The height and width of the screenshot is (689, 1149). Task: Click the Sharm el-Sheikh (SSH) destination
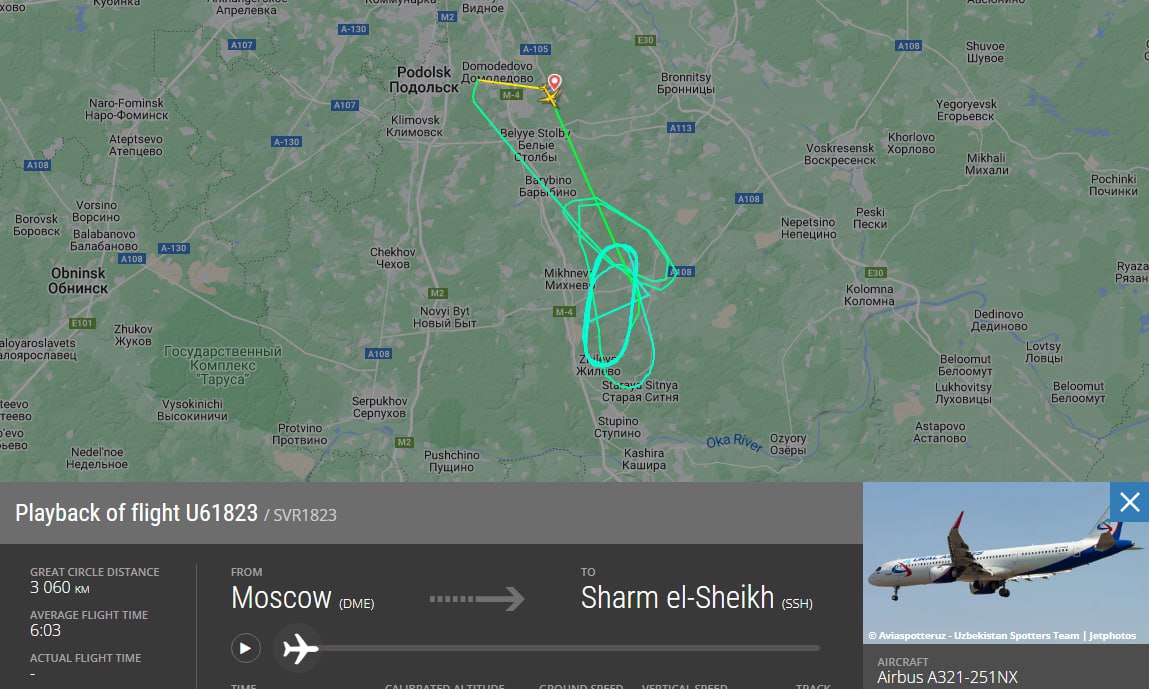tap(697, 598)
